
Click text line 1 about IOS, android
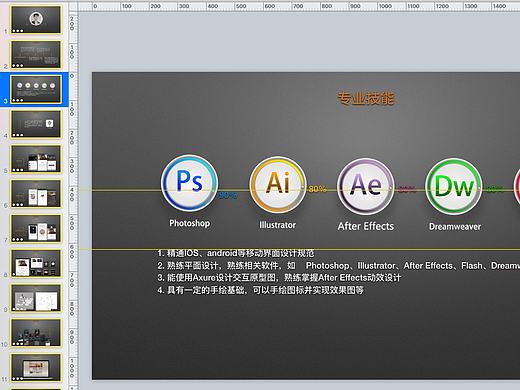pyautogui.click(x=236, y=253)
